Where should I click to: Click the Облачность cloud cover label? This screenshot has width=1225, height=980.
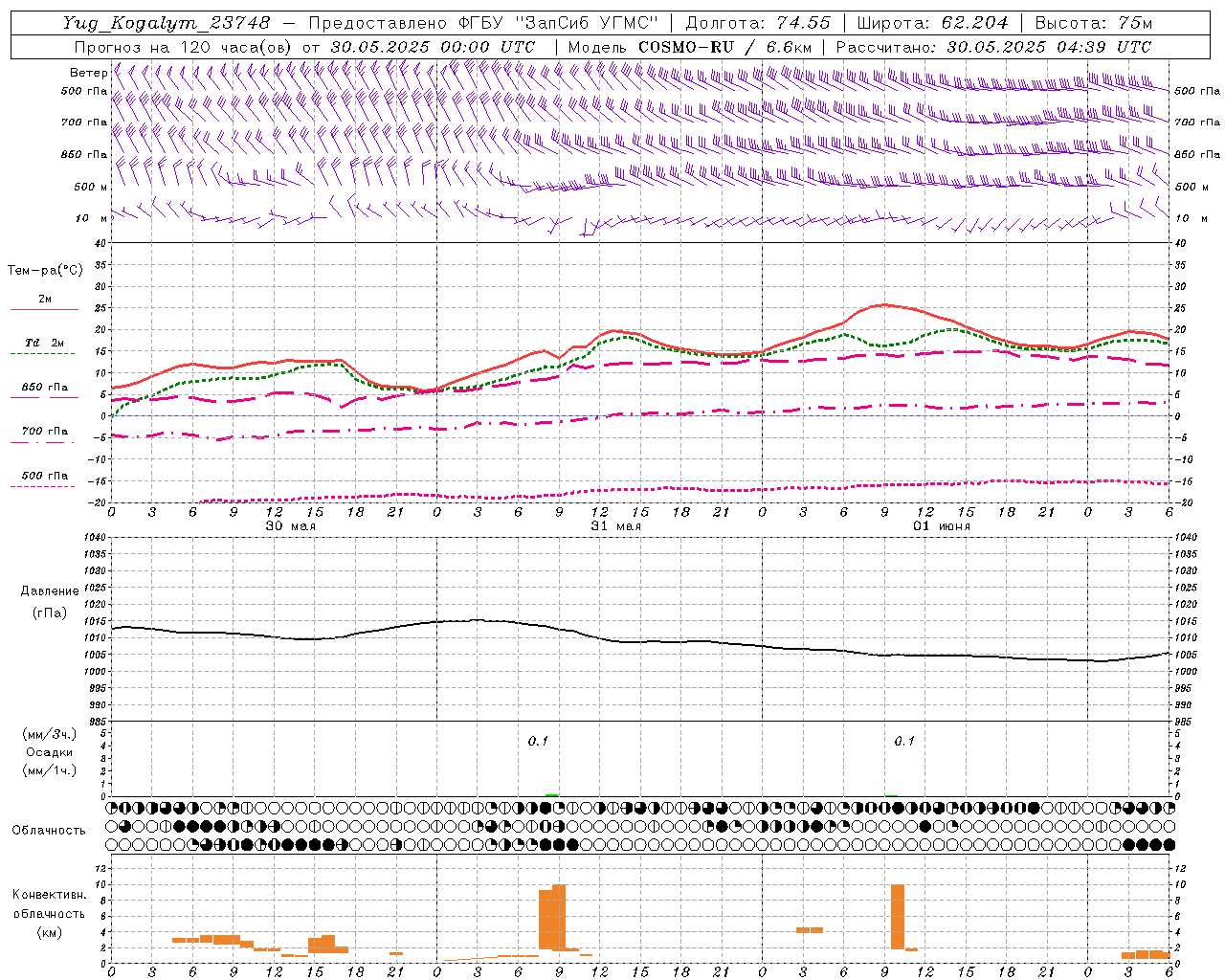point(49,830)
